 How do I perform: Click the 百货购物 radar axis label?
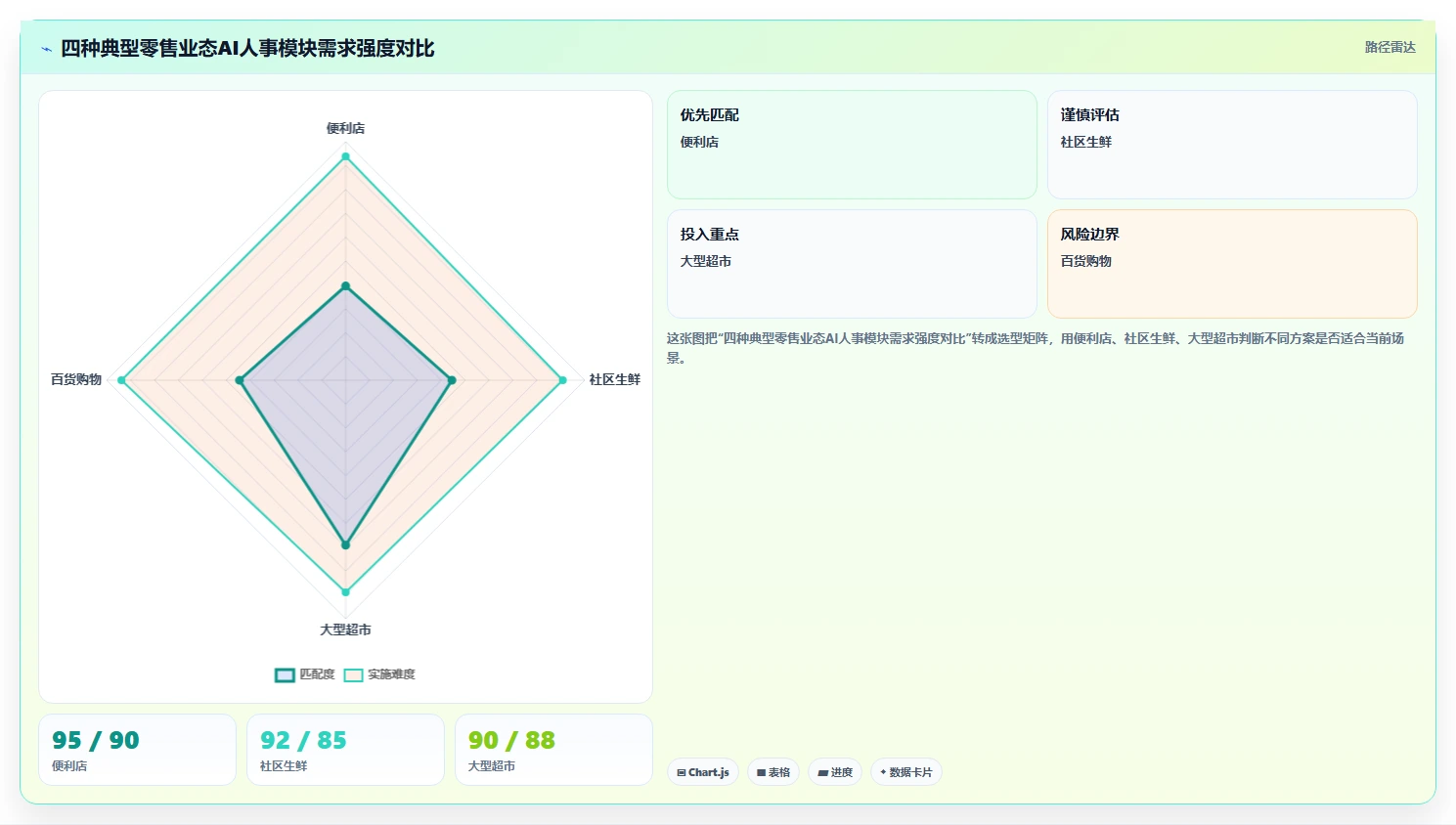click(x=76, y=379)
